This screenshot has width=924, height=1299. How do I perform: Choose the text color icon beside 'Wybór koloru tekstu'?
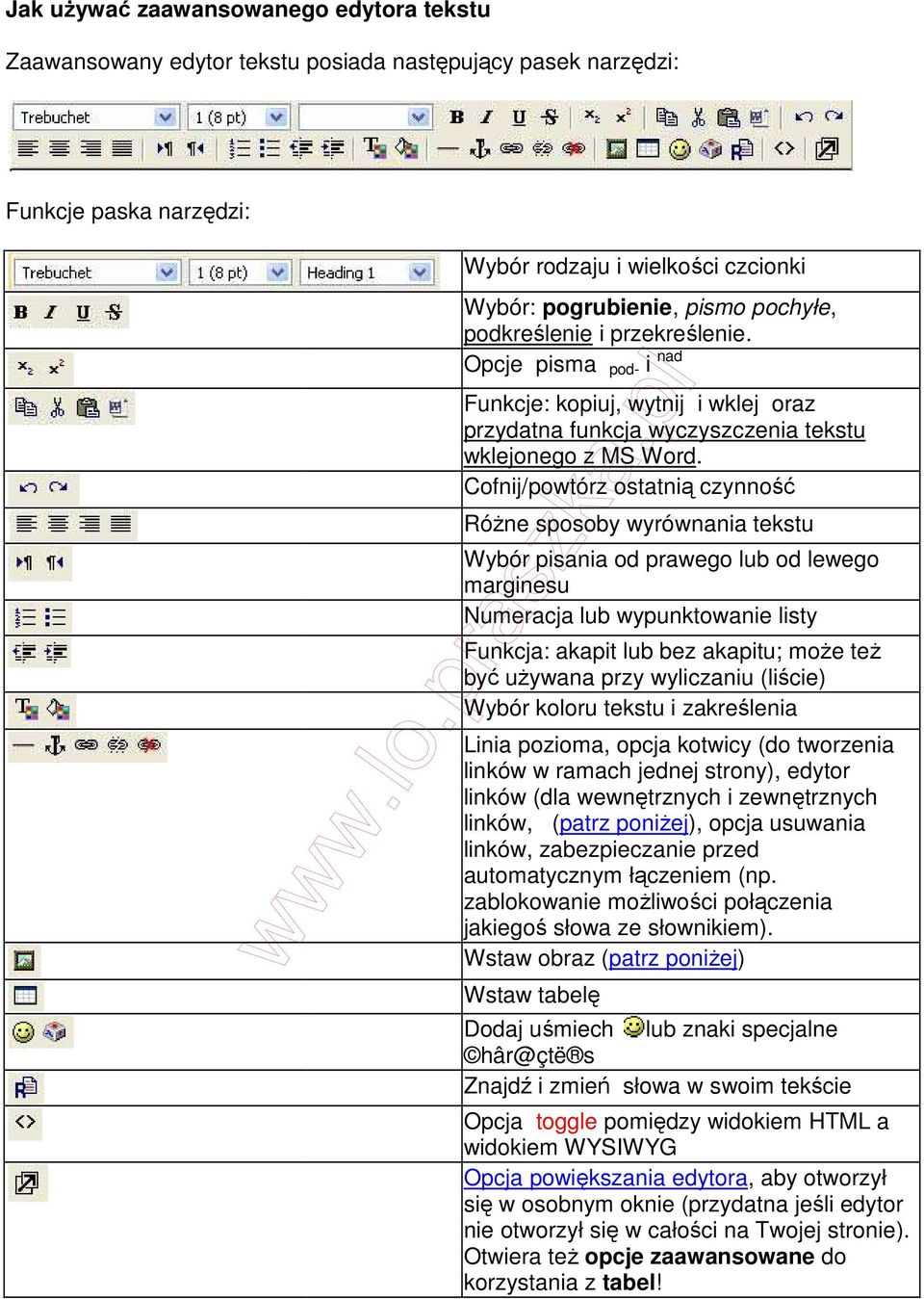click(27, 710)
